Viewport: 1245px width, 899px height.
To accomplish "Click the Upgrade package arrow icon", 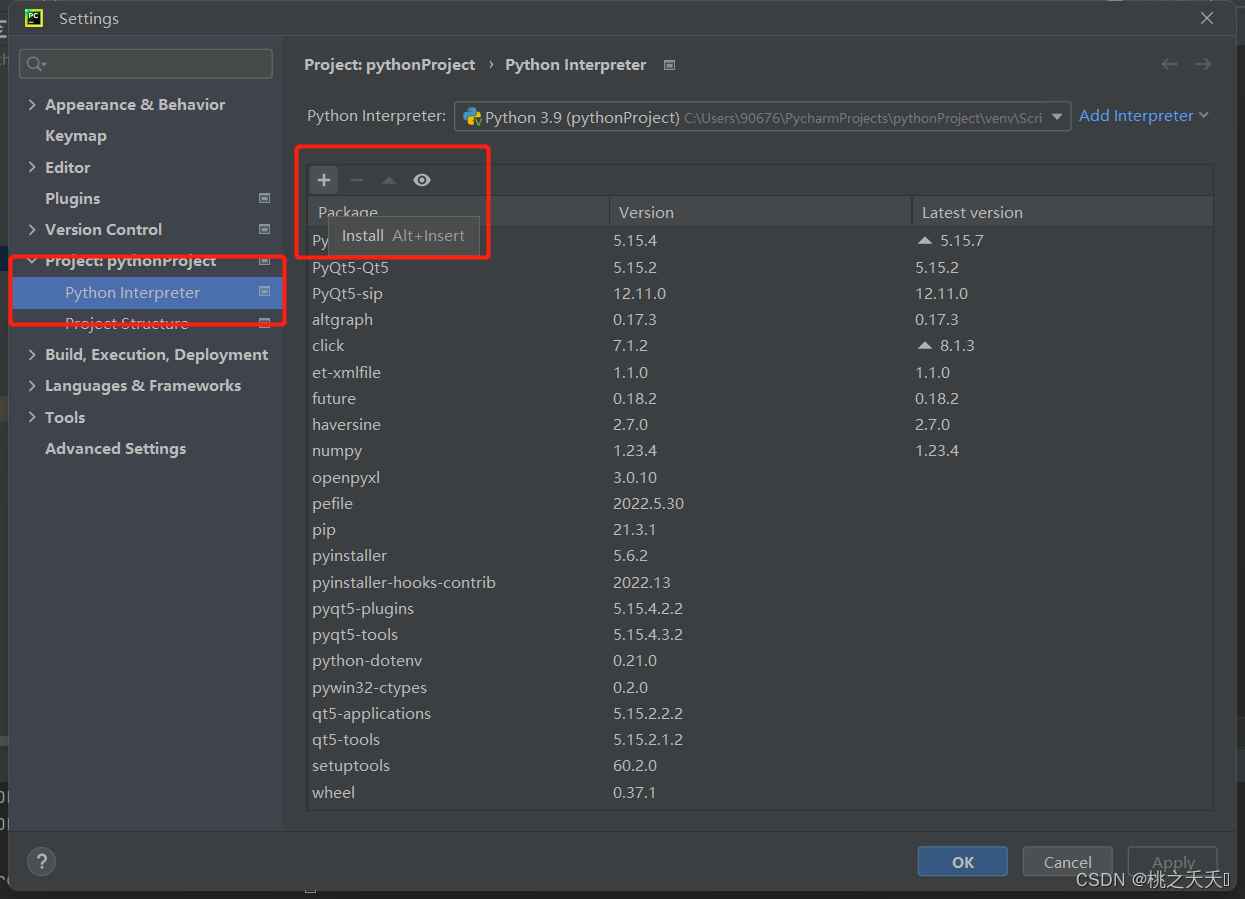I will [x=389, y=180].
